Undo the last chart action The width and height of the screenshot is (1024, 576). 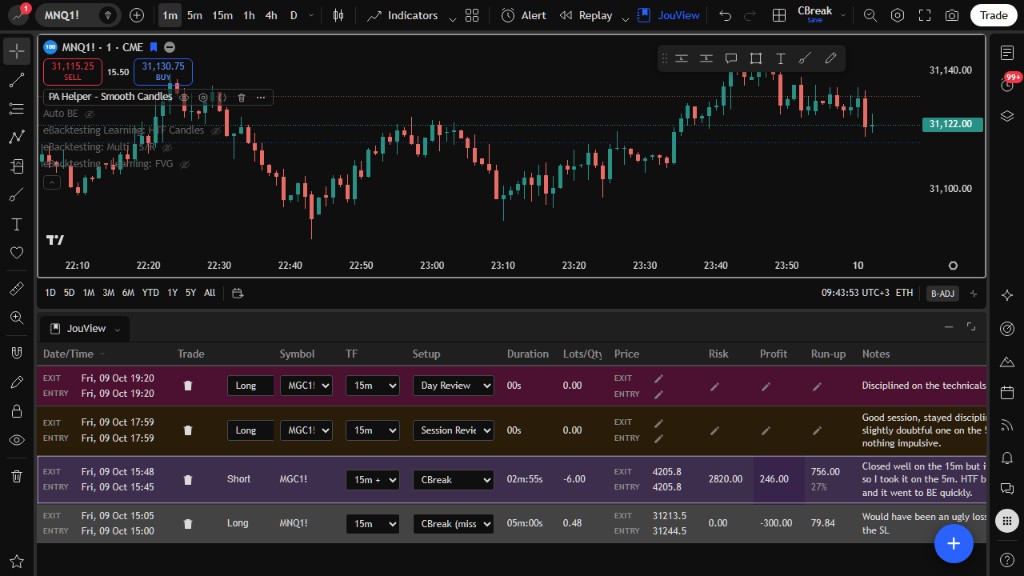[725, 15]
